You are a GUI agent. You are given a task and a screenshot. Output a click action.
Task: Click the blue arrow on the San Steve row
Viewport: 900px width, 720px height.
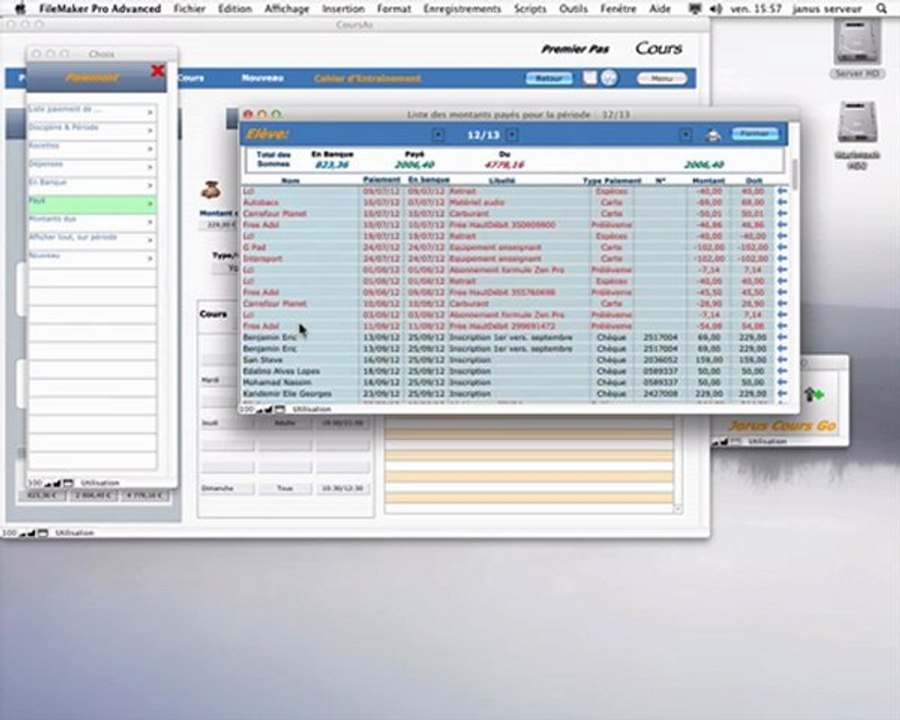[x=782, y=359]
